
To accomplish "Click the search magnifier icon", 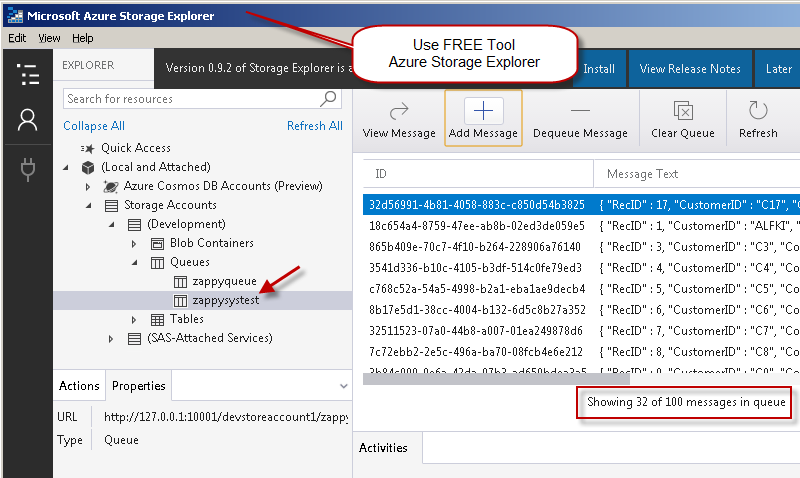I will (x=328, y=98).
